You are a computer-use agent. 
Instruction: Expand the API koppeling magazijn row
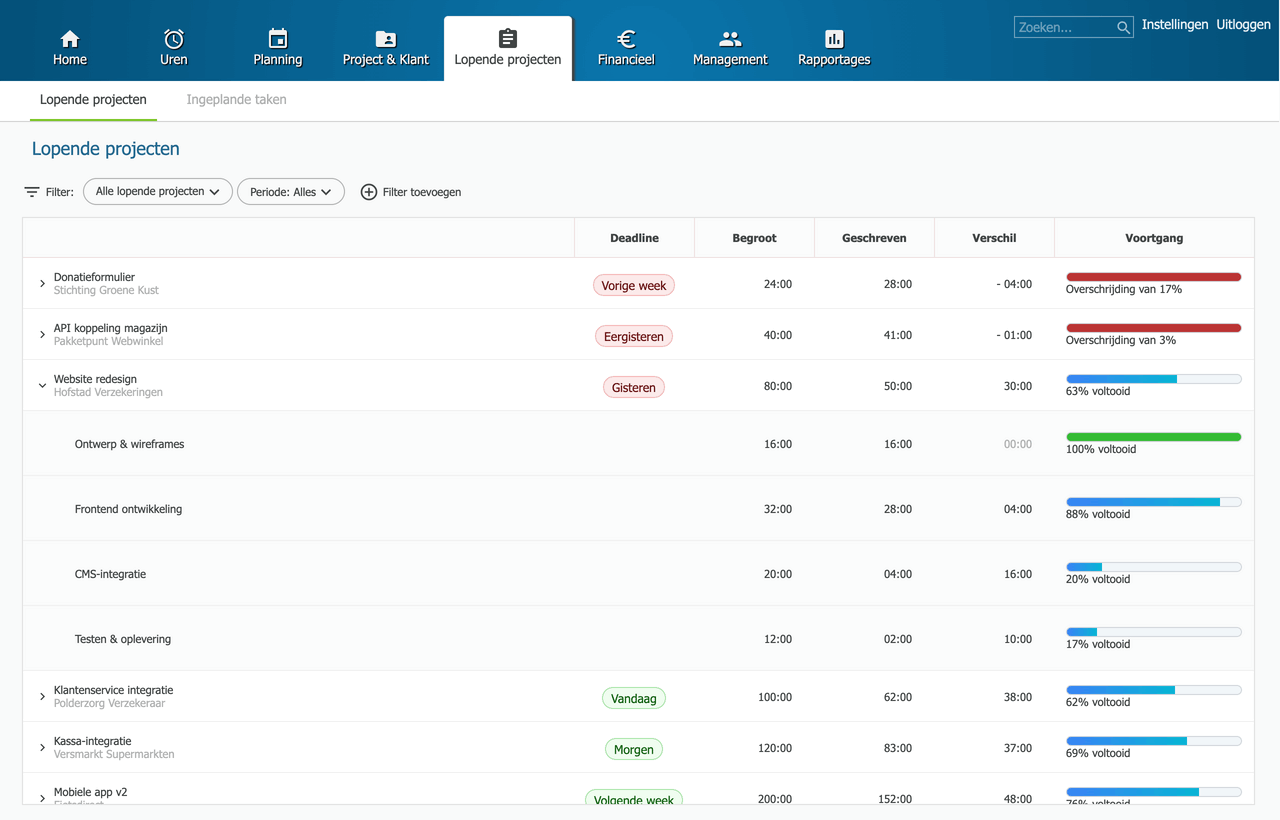[42, 335]
